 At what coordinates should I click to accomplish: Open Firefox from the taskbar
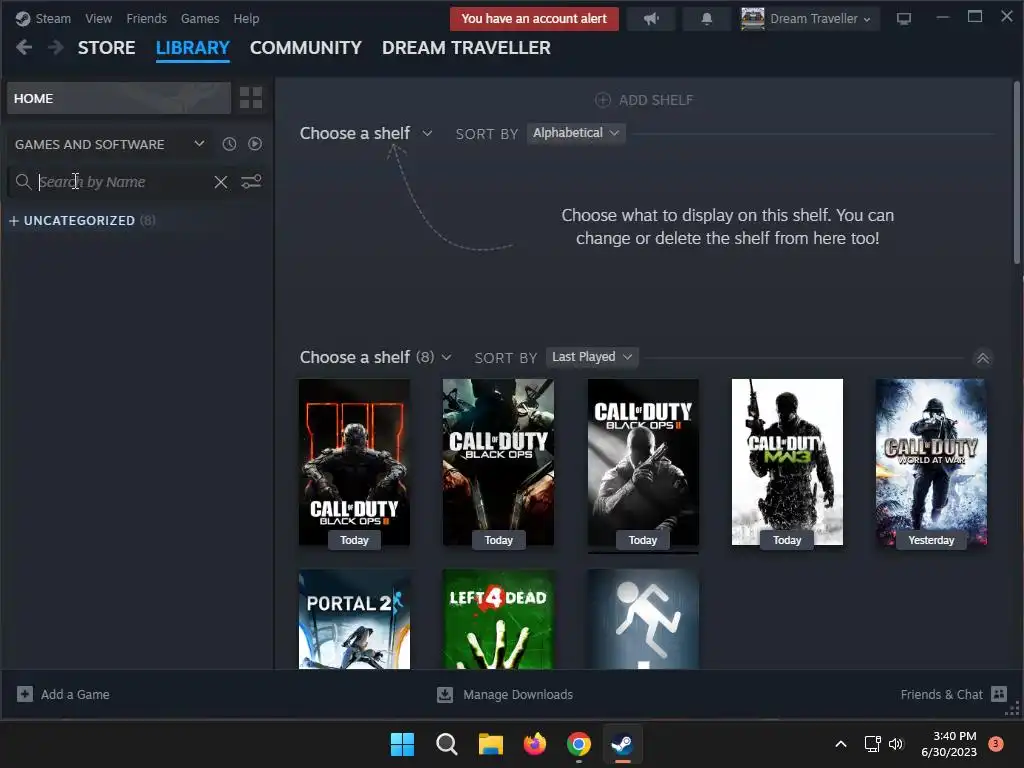(x=535, y=744)
